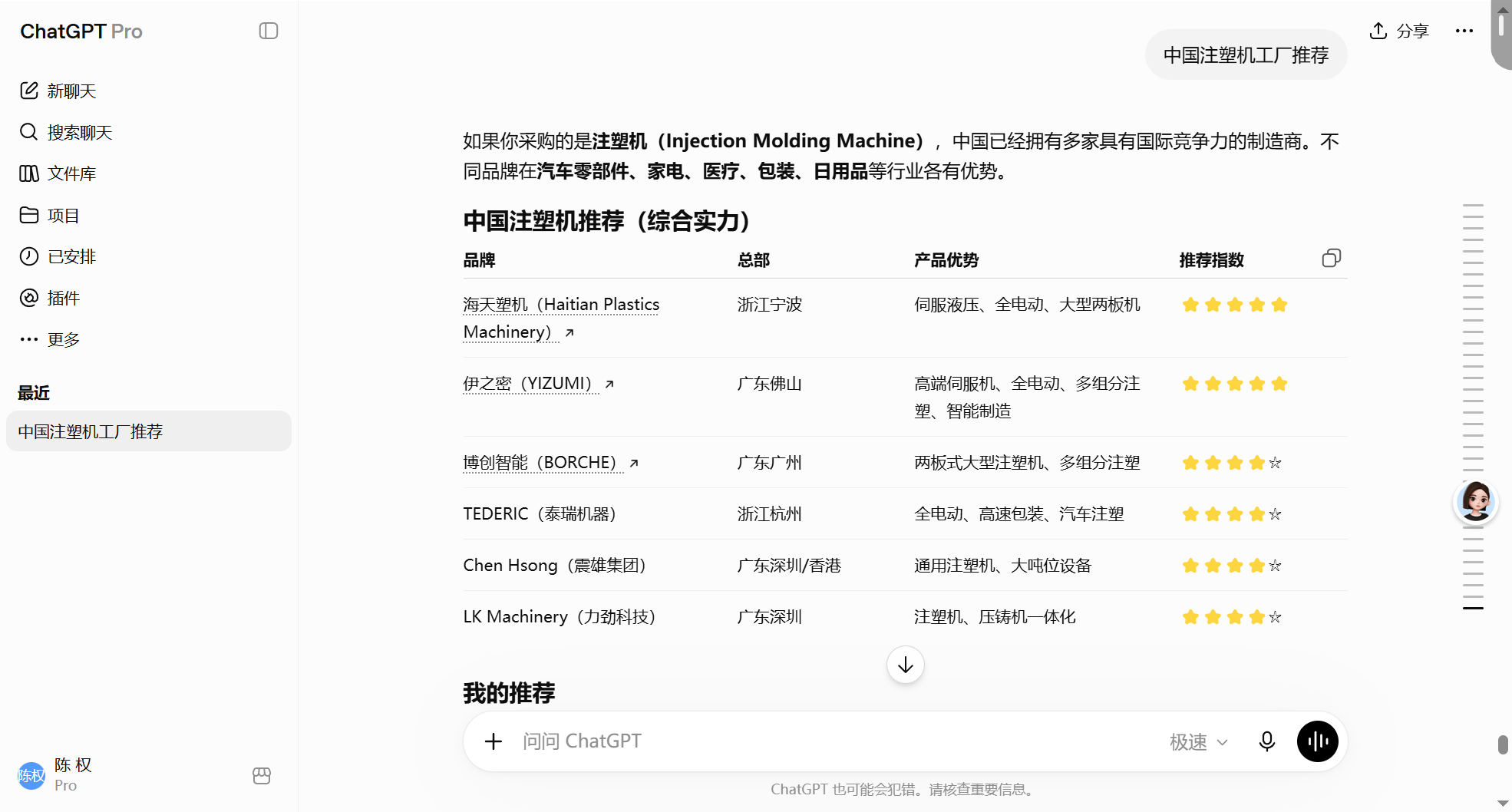Click the Chen Hsong（震雄集团） table cell

tap(555, 565)
